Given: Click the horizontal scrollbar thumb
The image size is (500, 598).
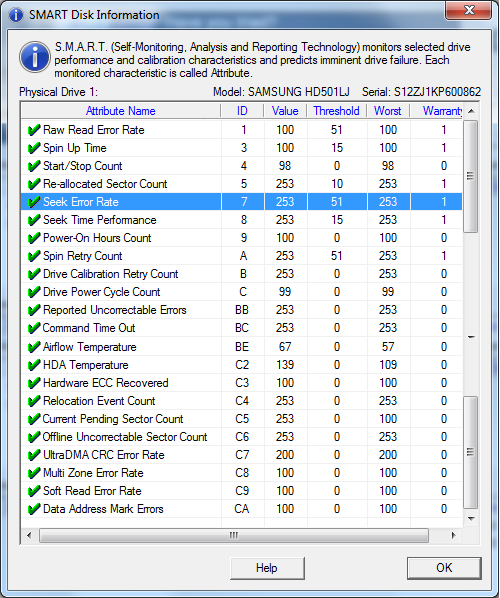Looking at the screenshot, I should point(234,535).
